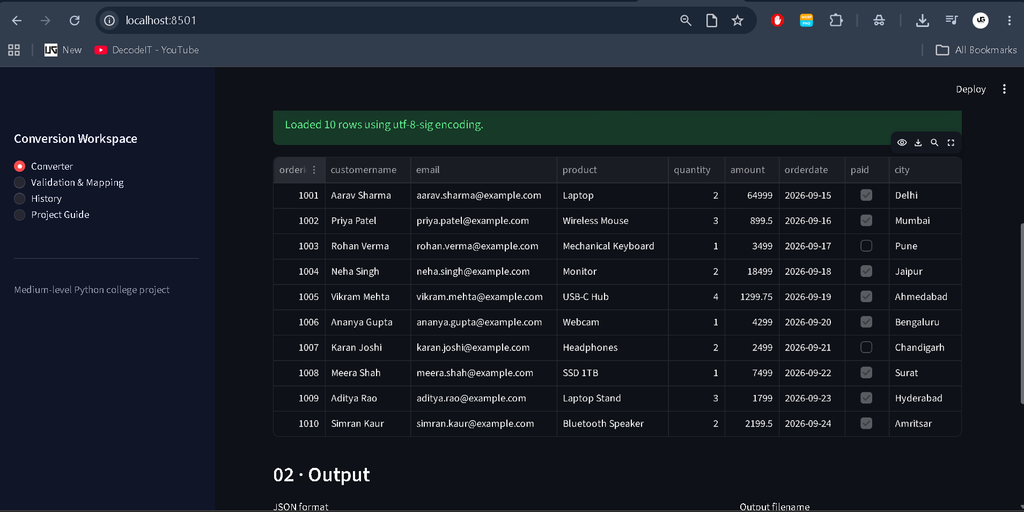Sort by product column header
This screenshot has width=1024, height=512.
pyautogui.click(x=613, y=170)
